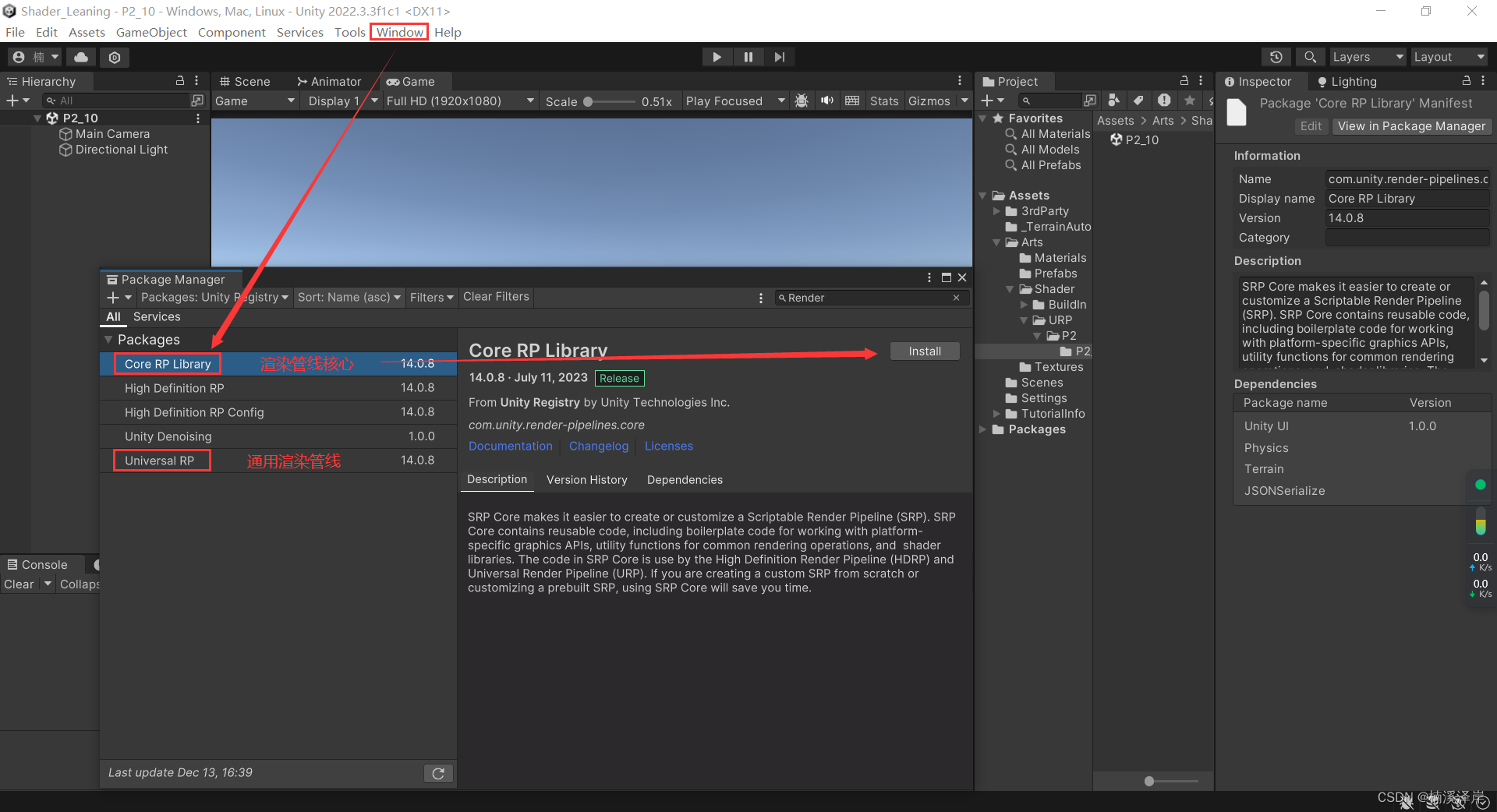The height and width of the screenshot is (812, 1497).
Task: Open the Tools menu
Action: tap(349, 32)
